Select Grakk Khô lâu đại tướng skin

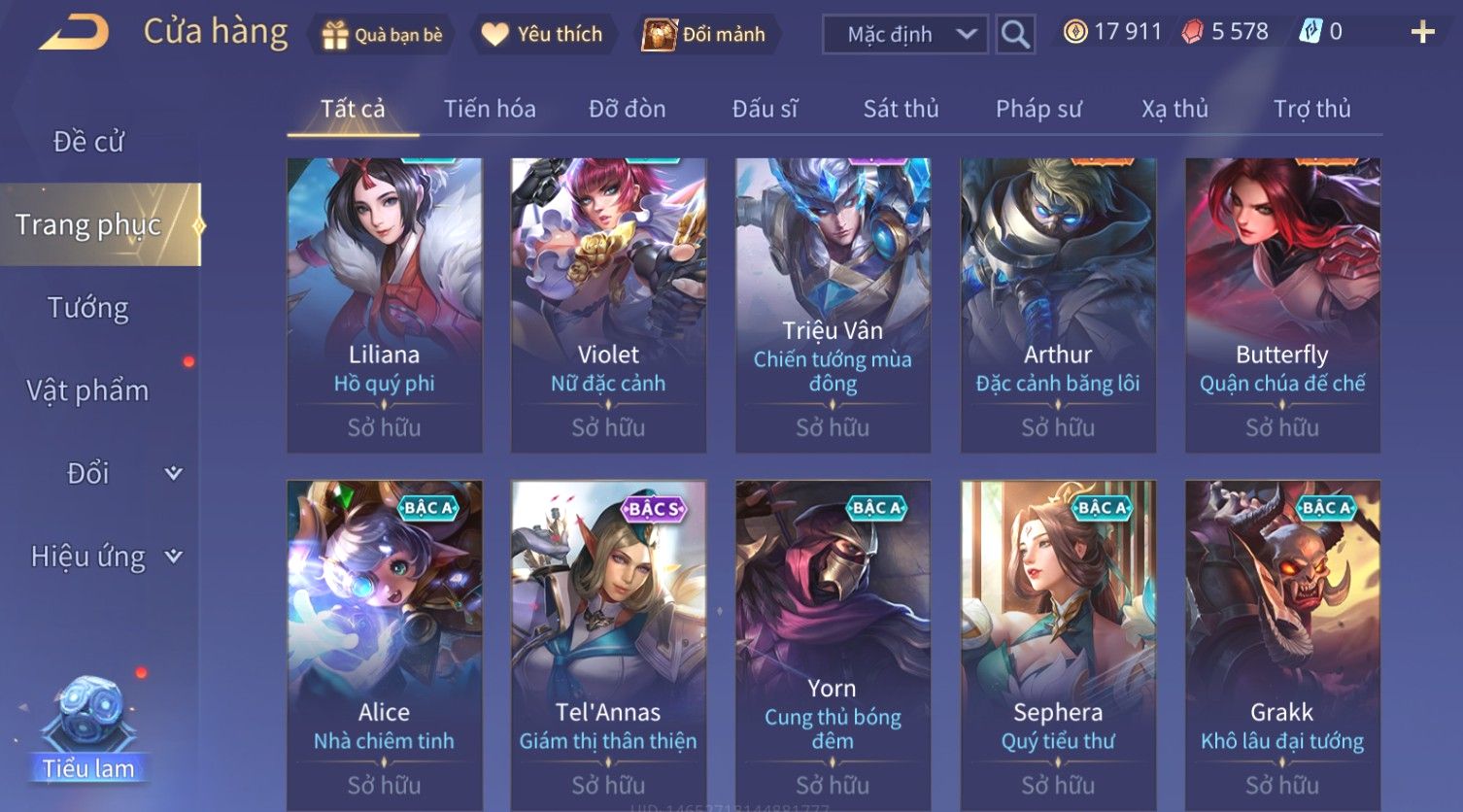[x=1282, y=645]
